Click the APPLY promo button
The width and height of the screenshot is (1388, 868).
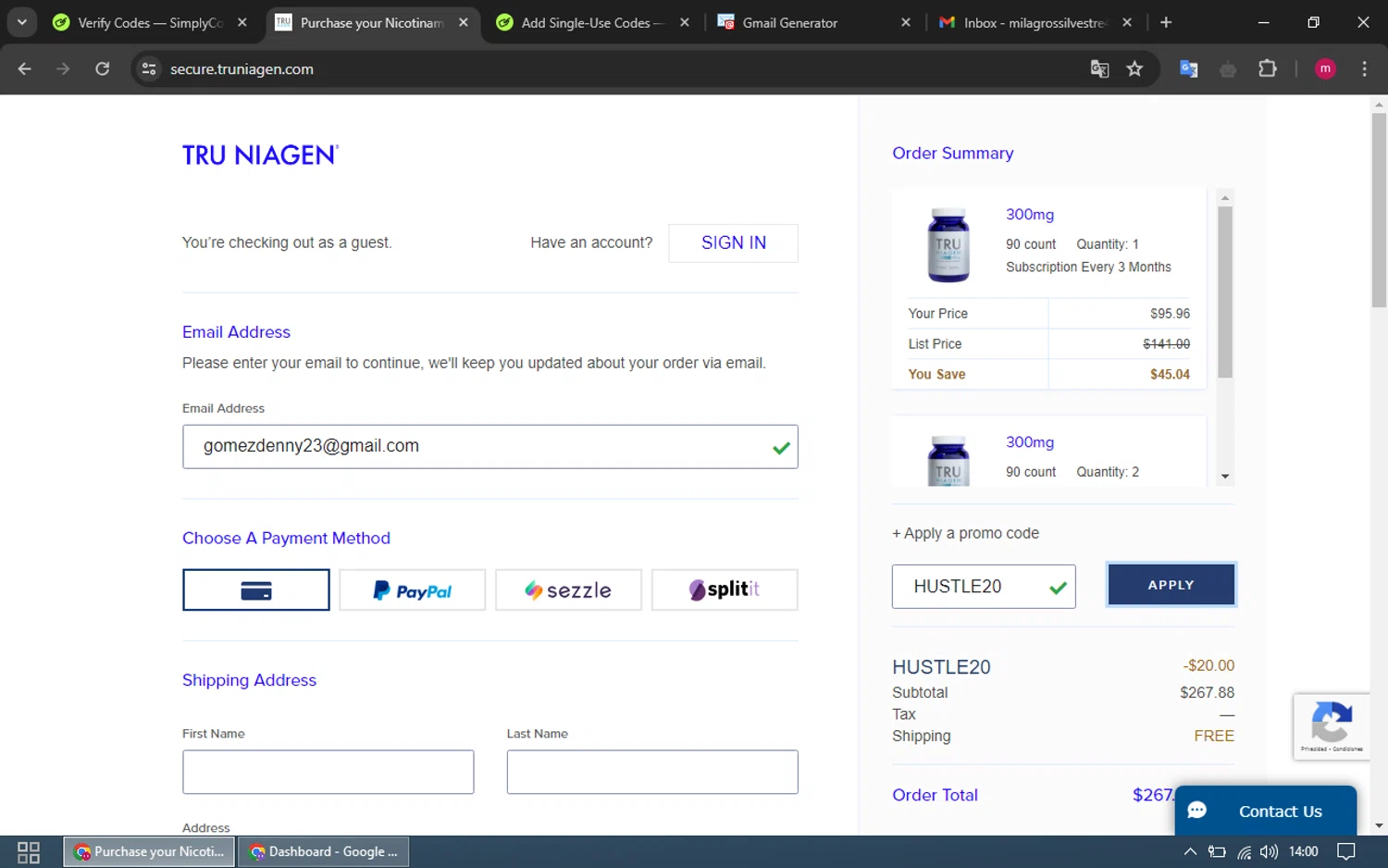(1171, 585)
